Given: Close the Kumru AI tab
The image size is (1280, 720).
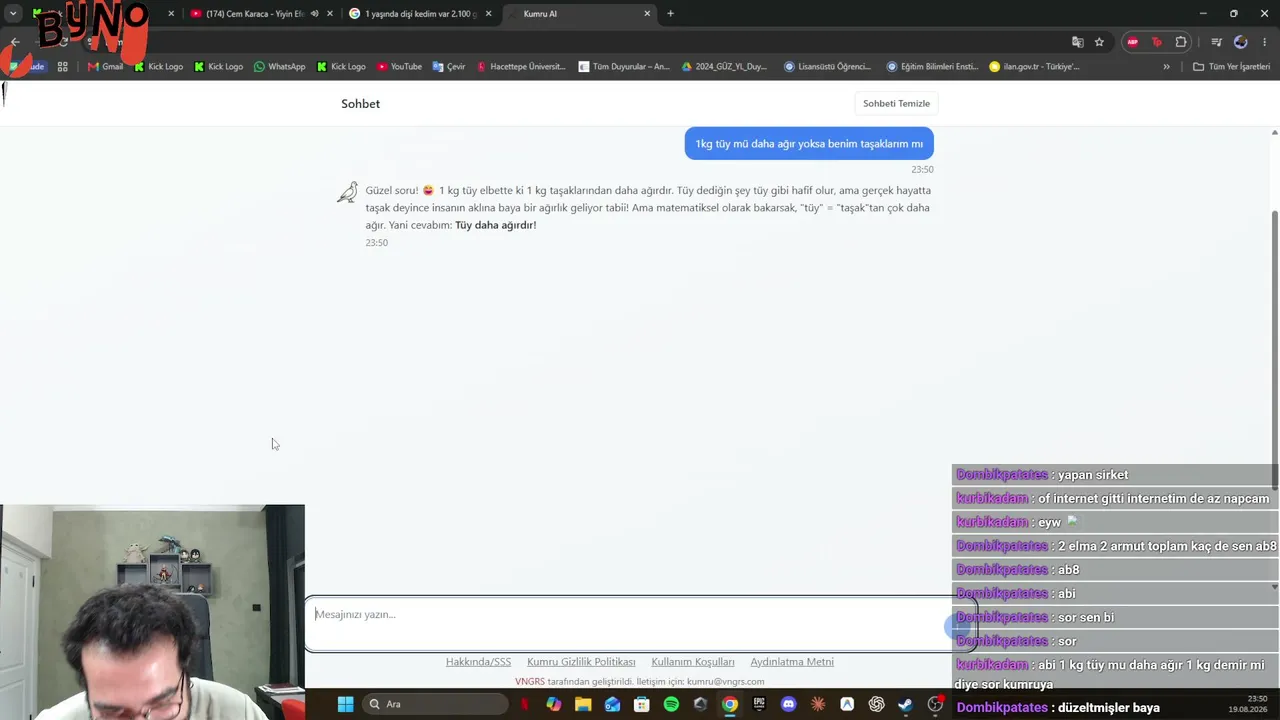Looking at the screenshot, I should tap(647, 14).
